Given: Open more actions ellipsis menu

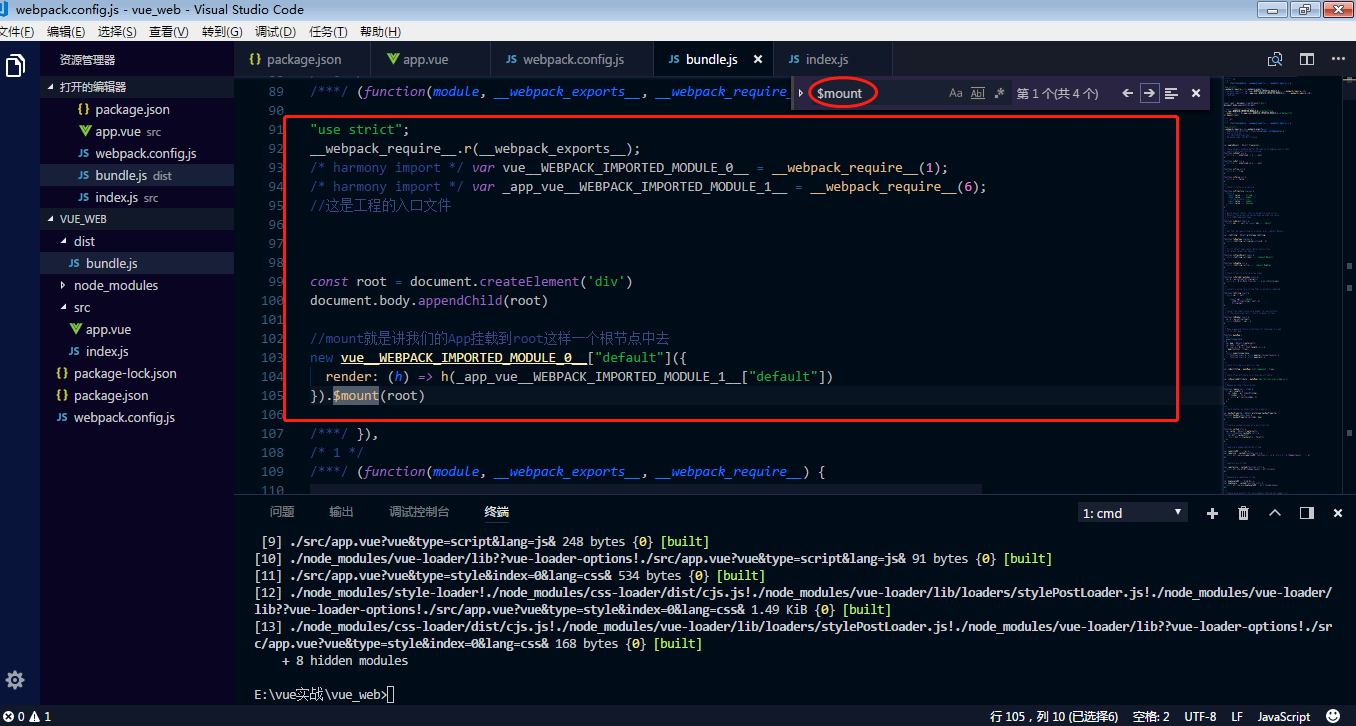Looking at the screenshot, I should click(x=1339, y=59).
